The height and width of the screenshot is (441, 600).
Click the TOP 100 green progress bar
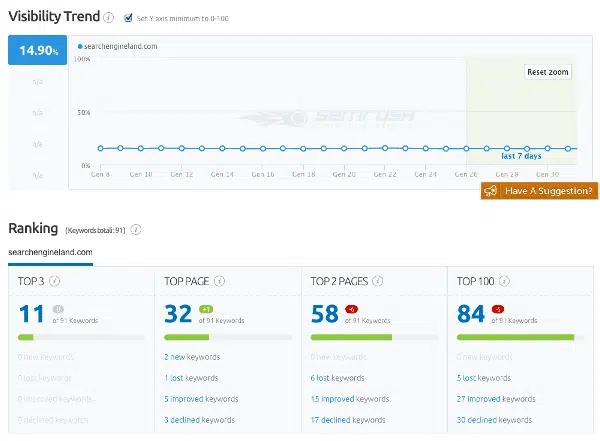515,337
